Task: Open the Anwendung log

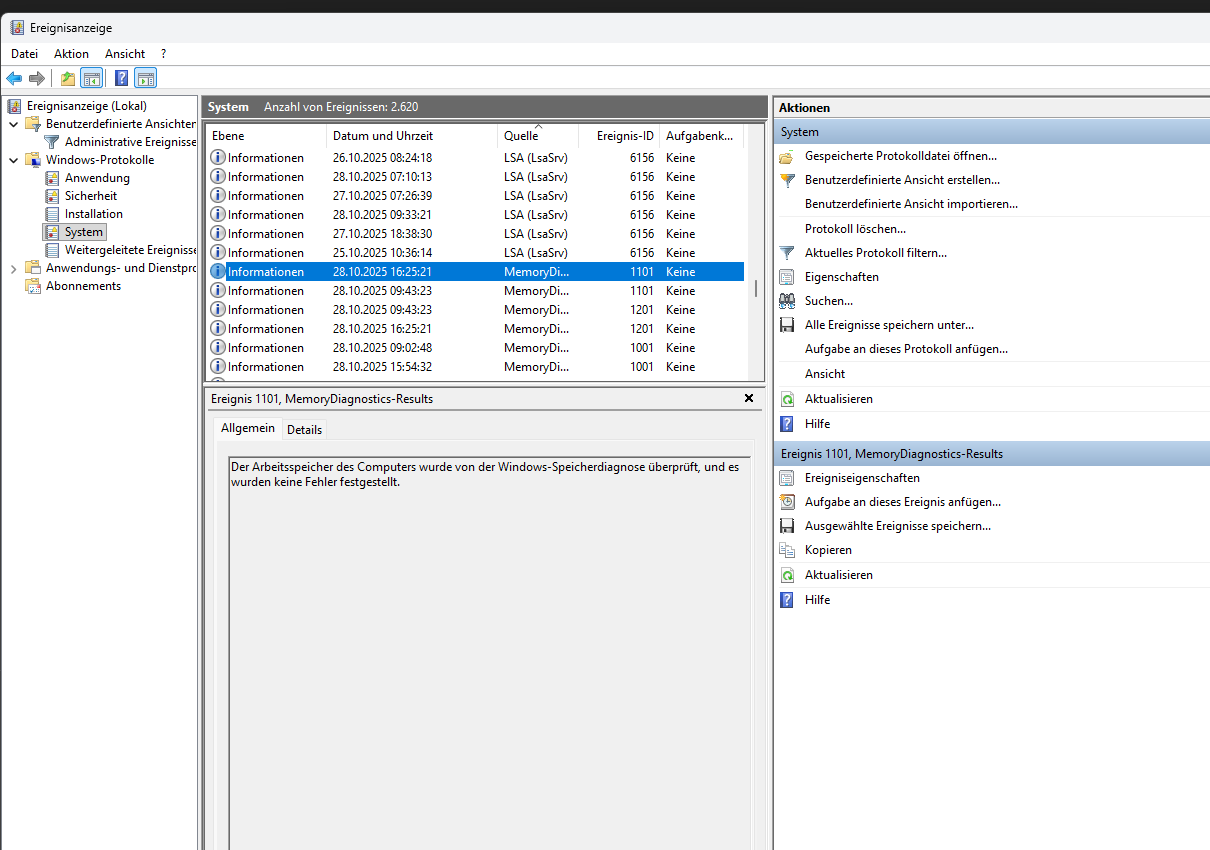Action: point(97,178)
